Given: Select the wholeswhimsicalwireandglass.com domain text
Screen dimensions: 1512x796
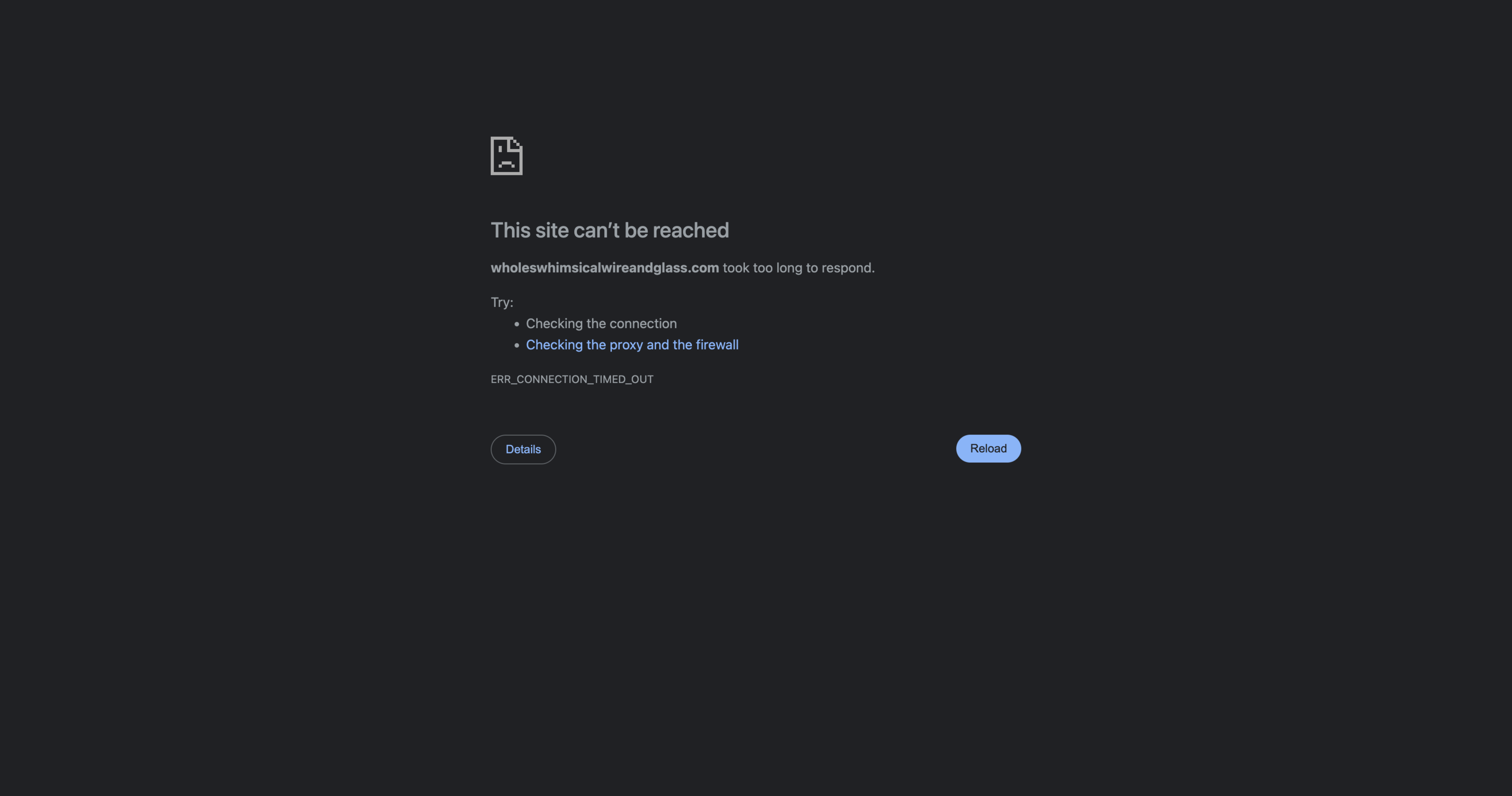Looking at the screenshot, I should 605,268.
